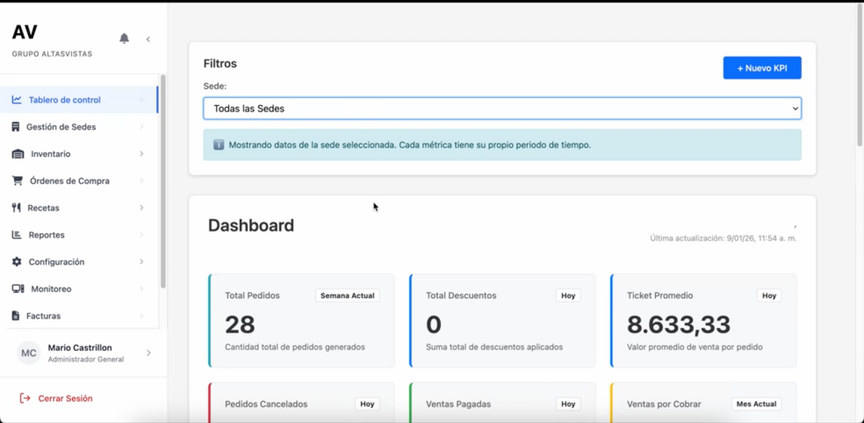
Task: Open Inventario menu item
Action: (79, 154)
